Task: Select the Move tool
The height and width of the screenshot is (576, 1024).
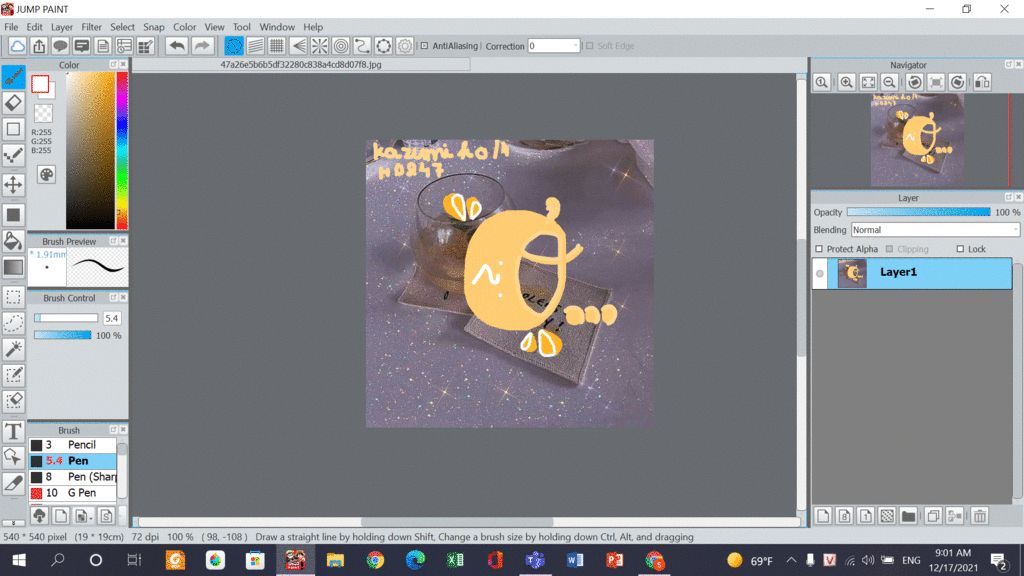Action: tap(13, 185)
